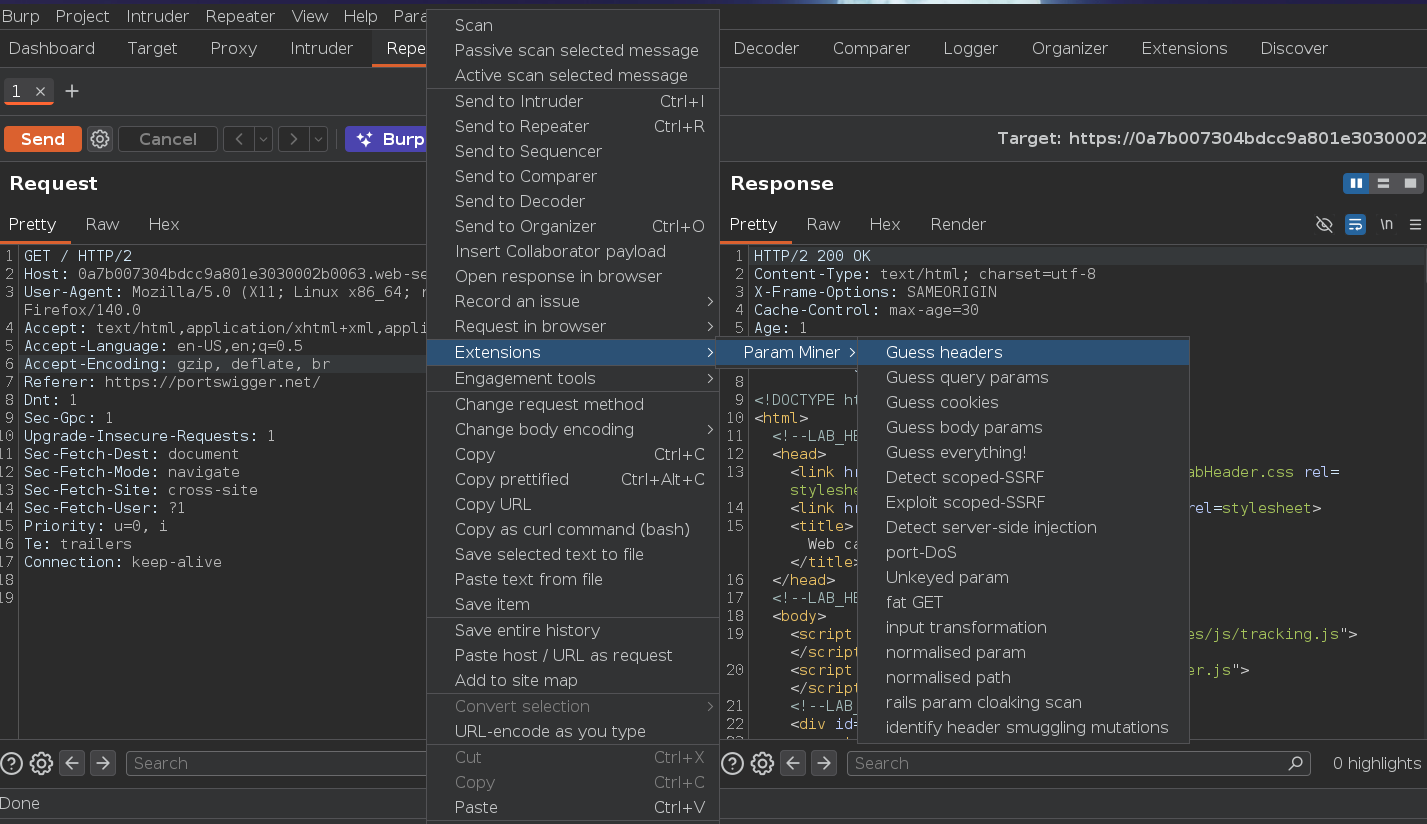Screen dimensions: 1427x824
Task: Toggle line wrap in Response panel
Action: pos(1355,224)
